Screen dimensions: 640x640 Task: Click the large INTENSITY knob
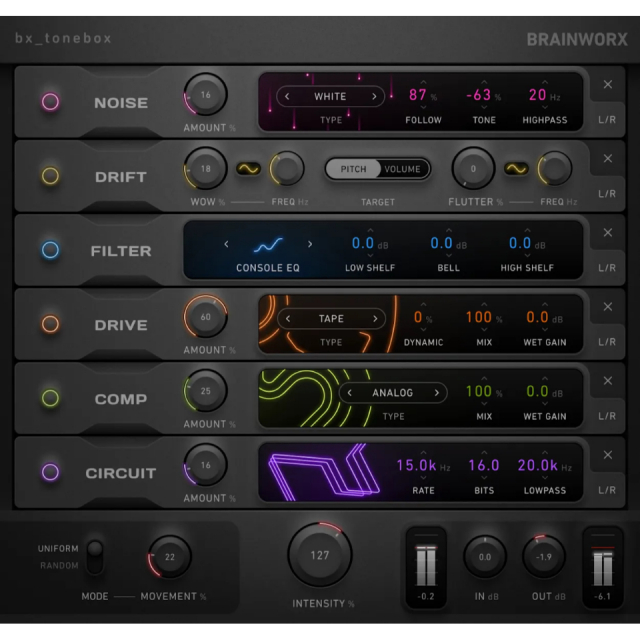320,555
